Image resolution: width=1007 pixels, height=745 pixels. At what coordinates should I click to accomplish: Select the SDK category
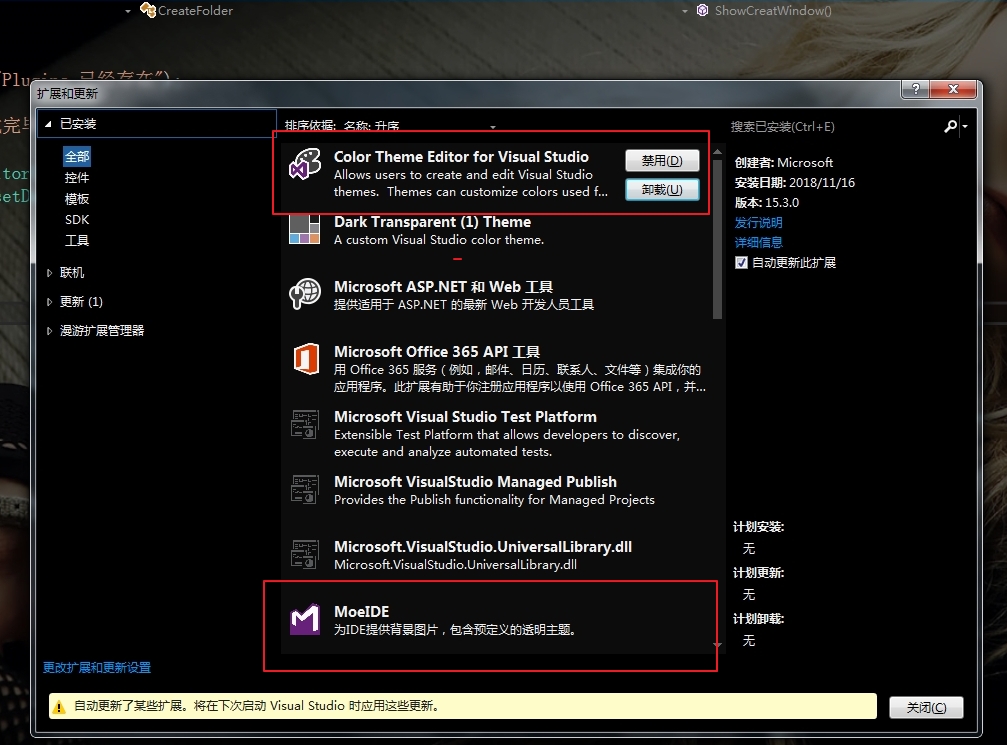tap(77, 220)
